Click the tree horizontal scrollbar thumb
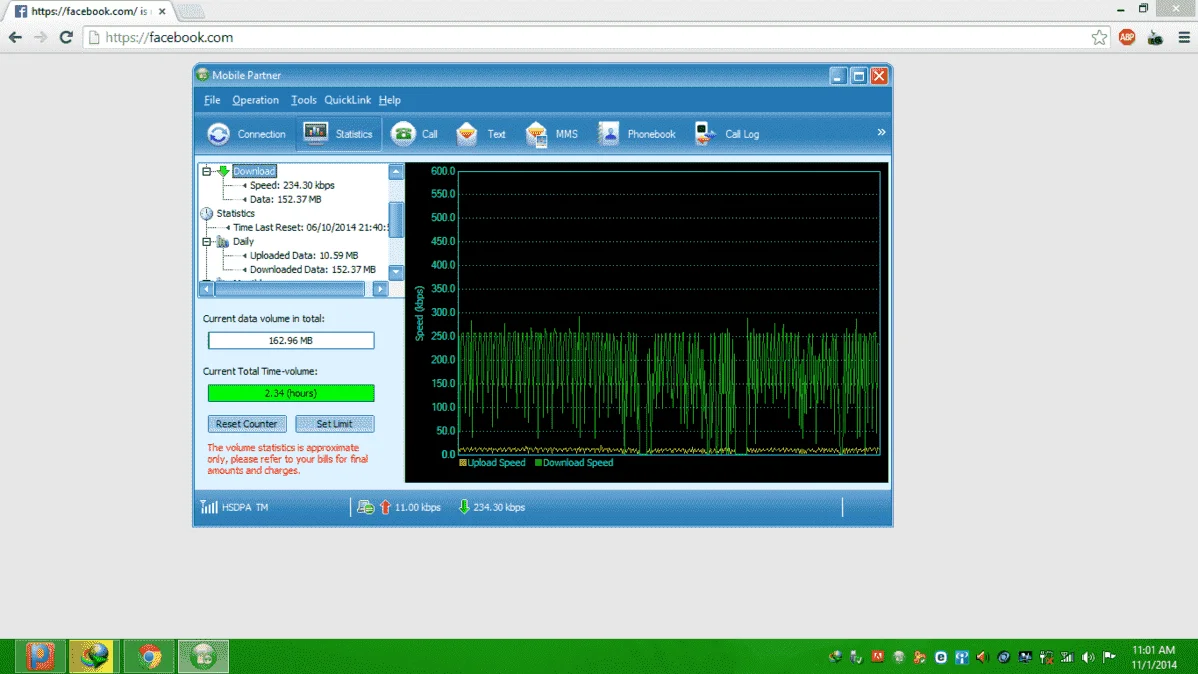This screenshot has width=1198, height=674. point(289,289)
